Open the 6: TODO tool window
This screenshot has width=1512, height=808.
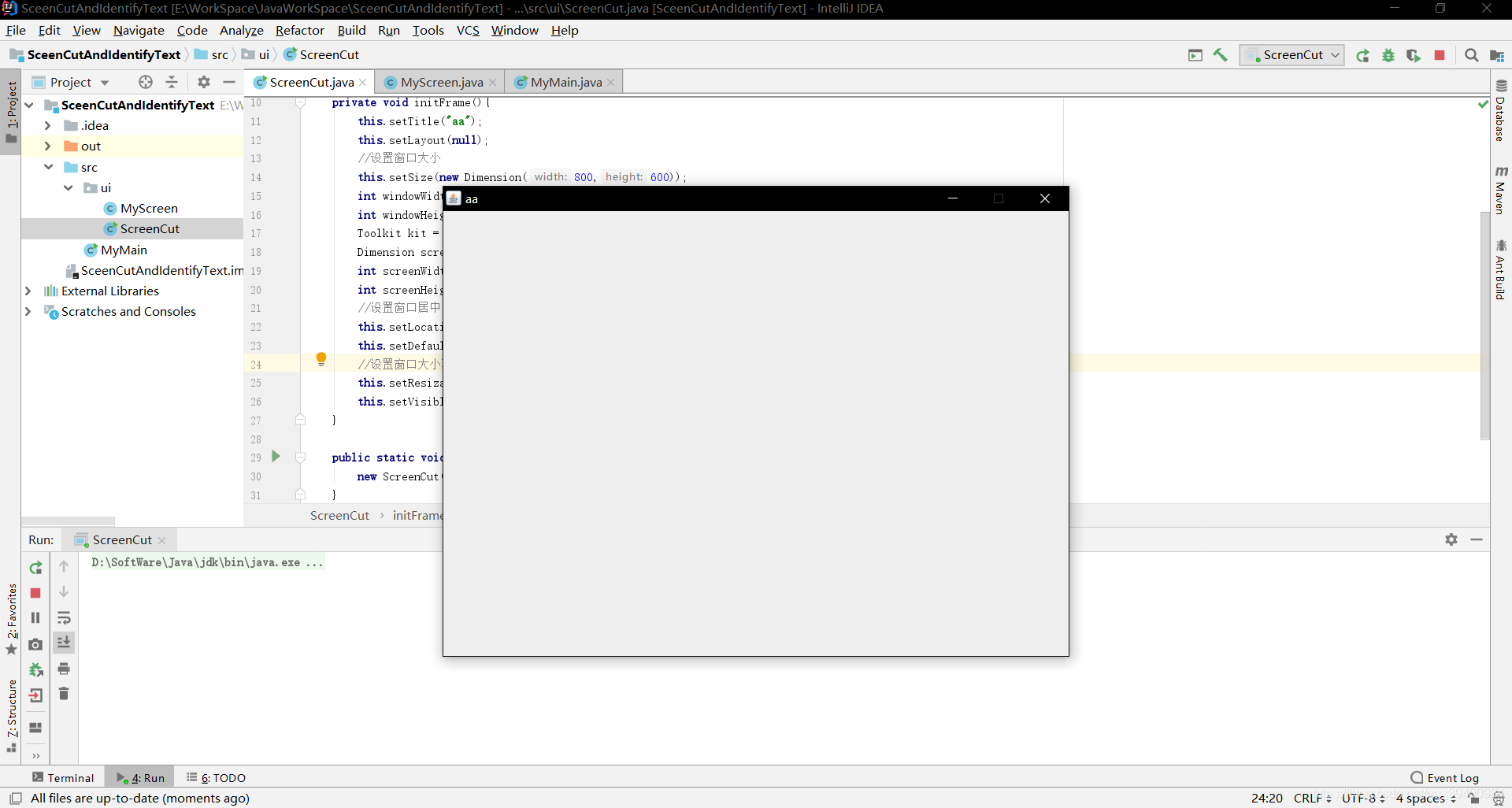(x=217, y=777)
